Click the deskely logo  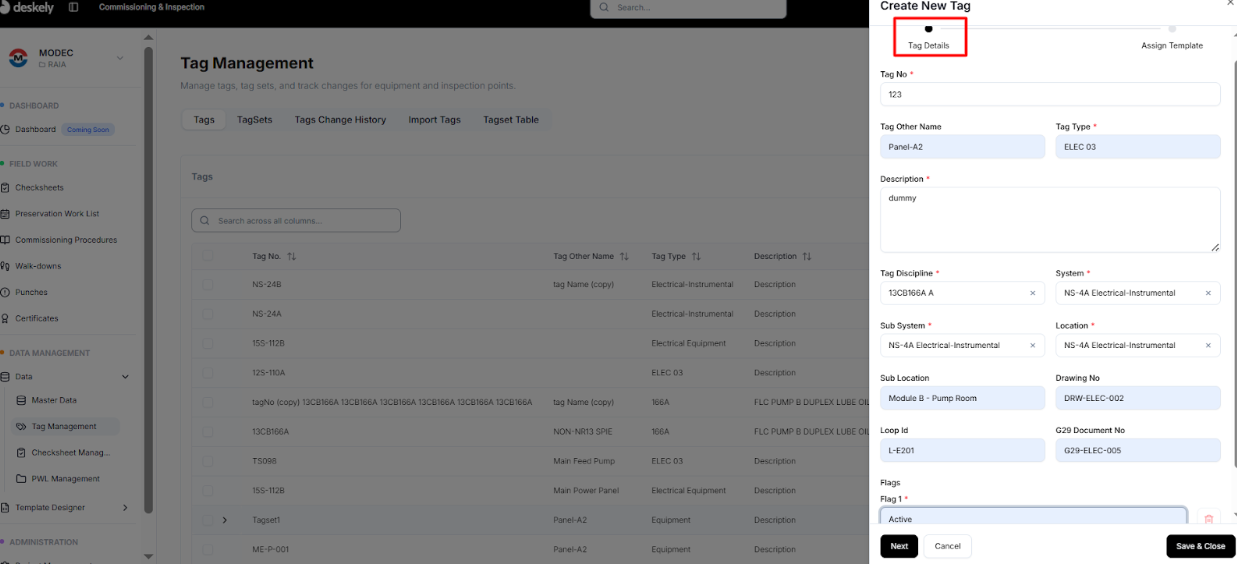[x=26, y=7]
